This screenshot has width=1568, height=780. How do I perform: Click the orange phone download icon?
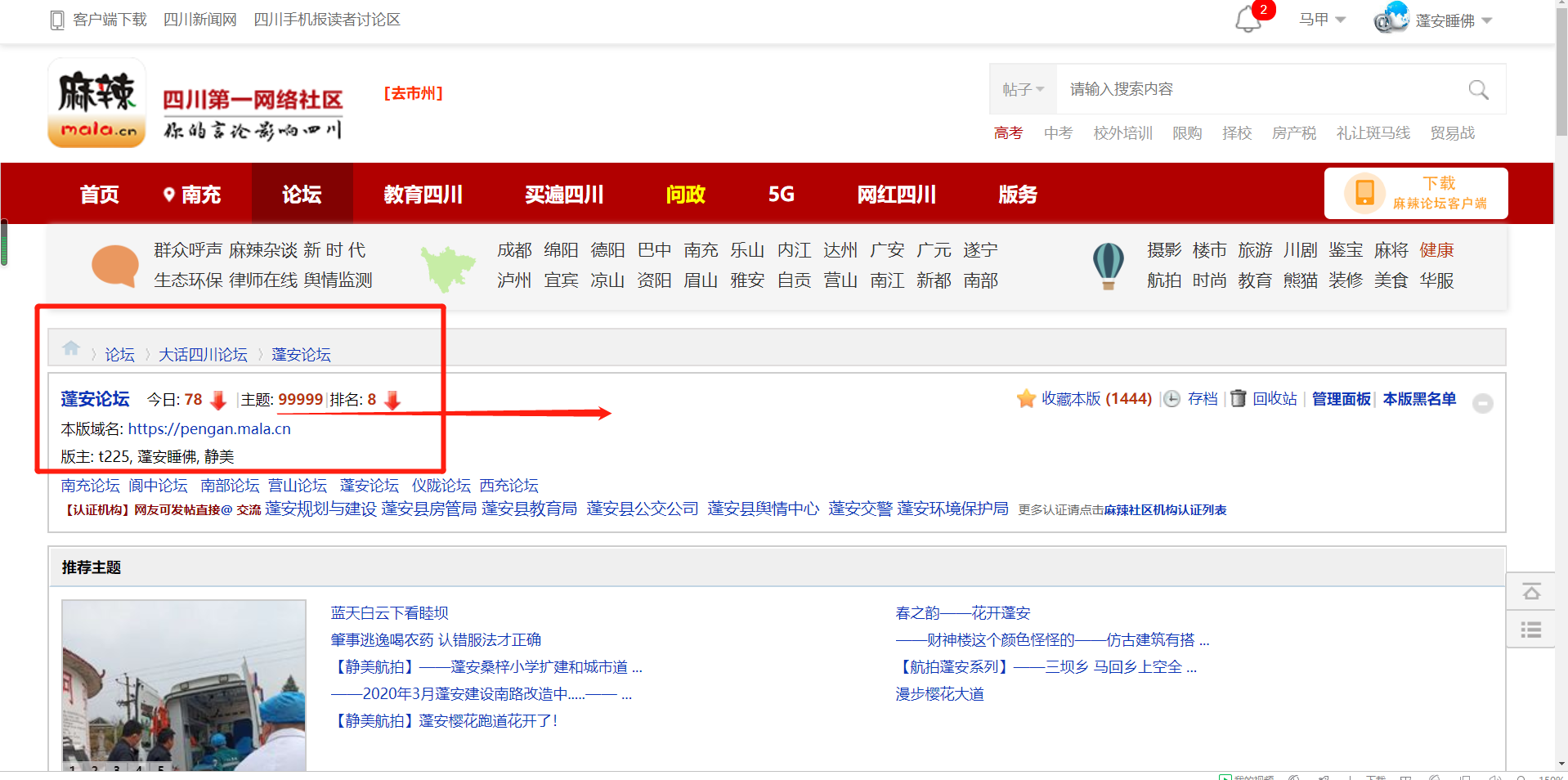[1364, 193]
